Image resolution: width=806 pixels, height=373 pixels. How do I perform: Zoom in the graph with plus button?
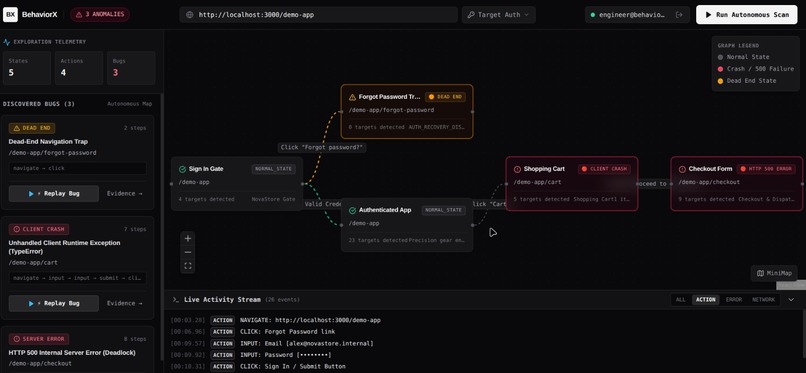coord(188,238)
